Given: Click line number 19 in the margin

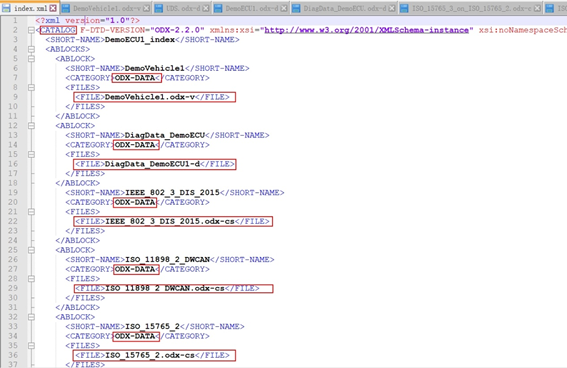Looking at the screenshot, I should tap(13, 192).
